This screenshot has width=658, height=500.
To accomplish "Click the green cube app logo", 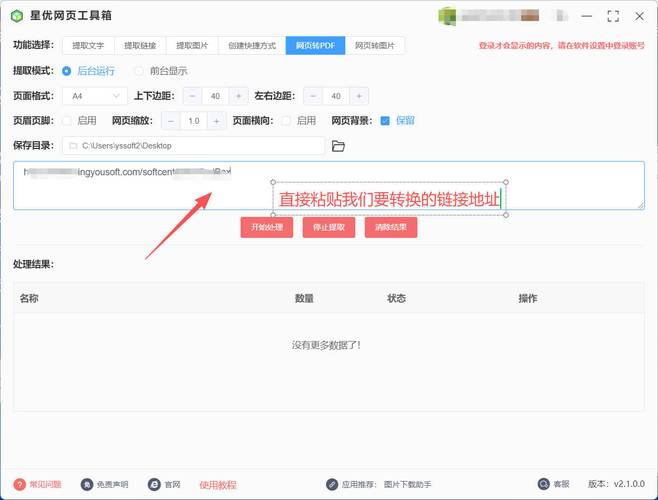I will [x=16, y=16].
